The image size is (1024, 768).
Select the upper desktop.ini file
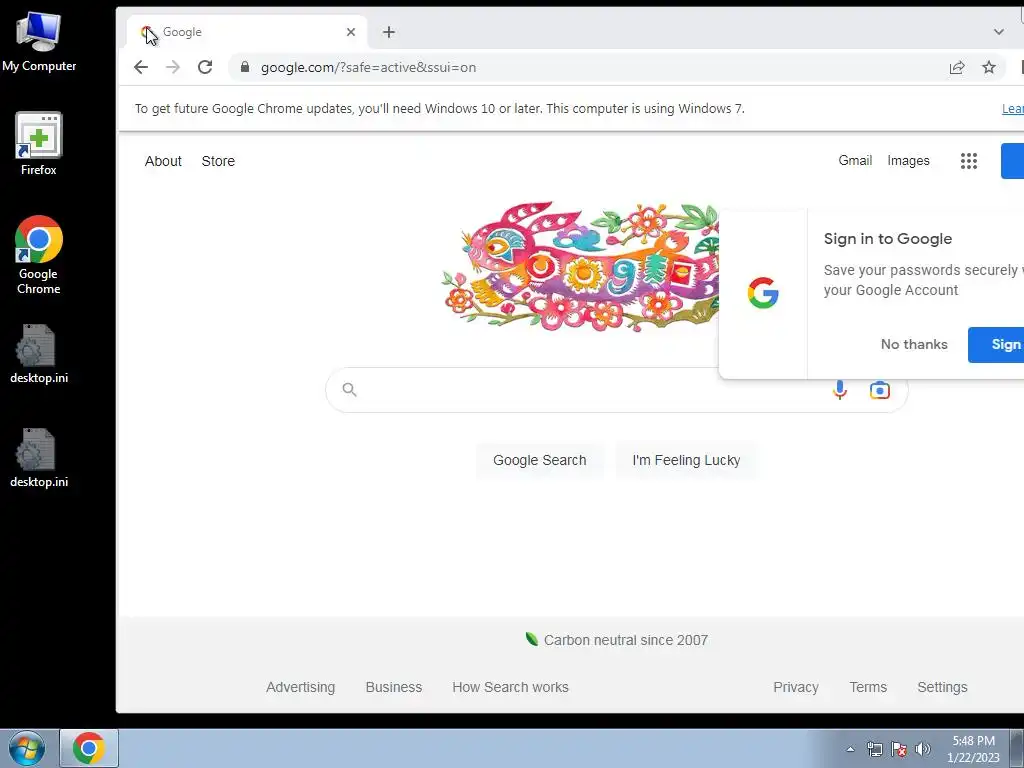[39, 354]
